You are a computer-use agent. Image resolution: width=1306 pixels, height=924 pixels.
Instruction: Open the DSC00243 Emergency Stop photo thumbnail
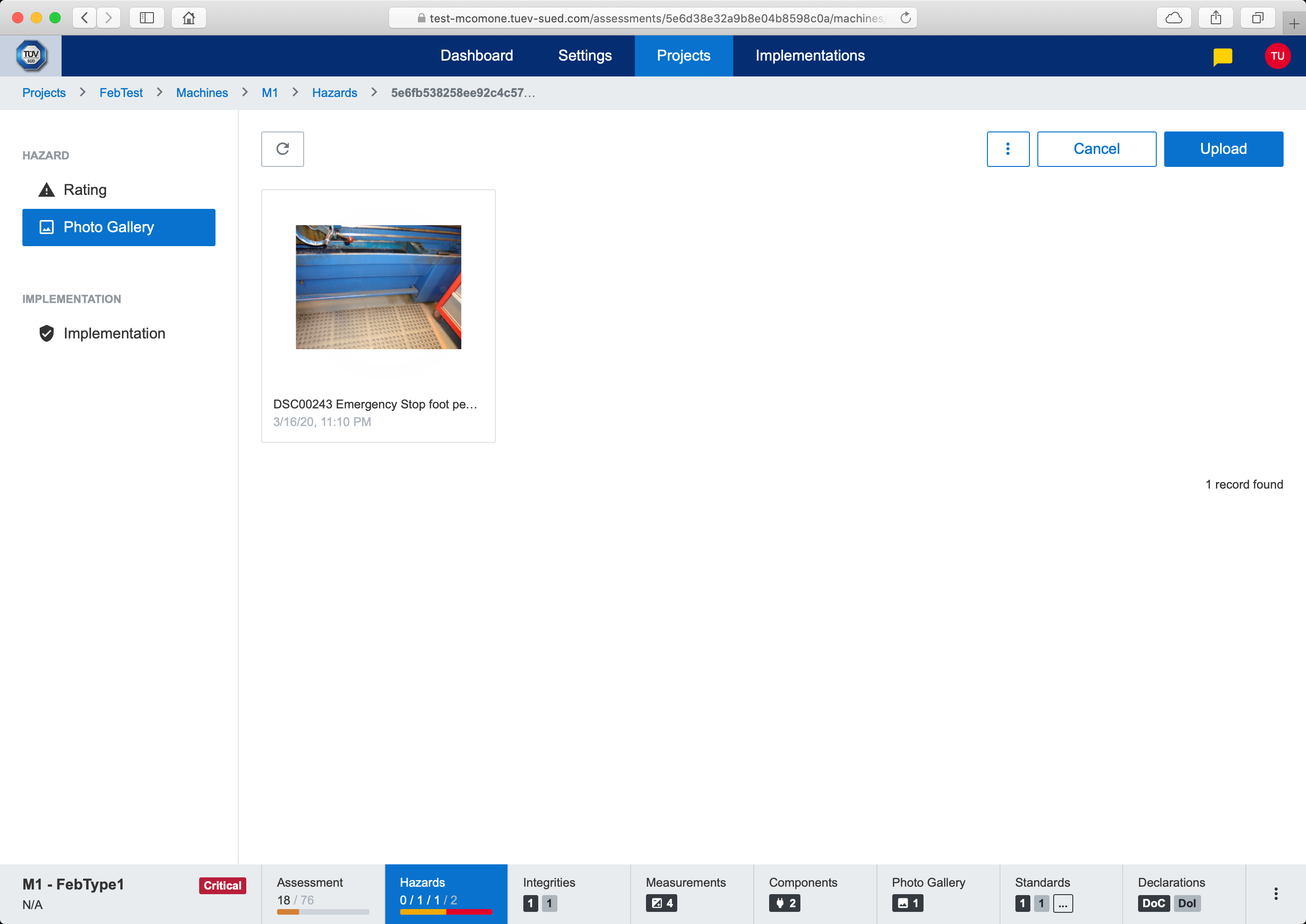pyautogui.click(x=378, y=287)
